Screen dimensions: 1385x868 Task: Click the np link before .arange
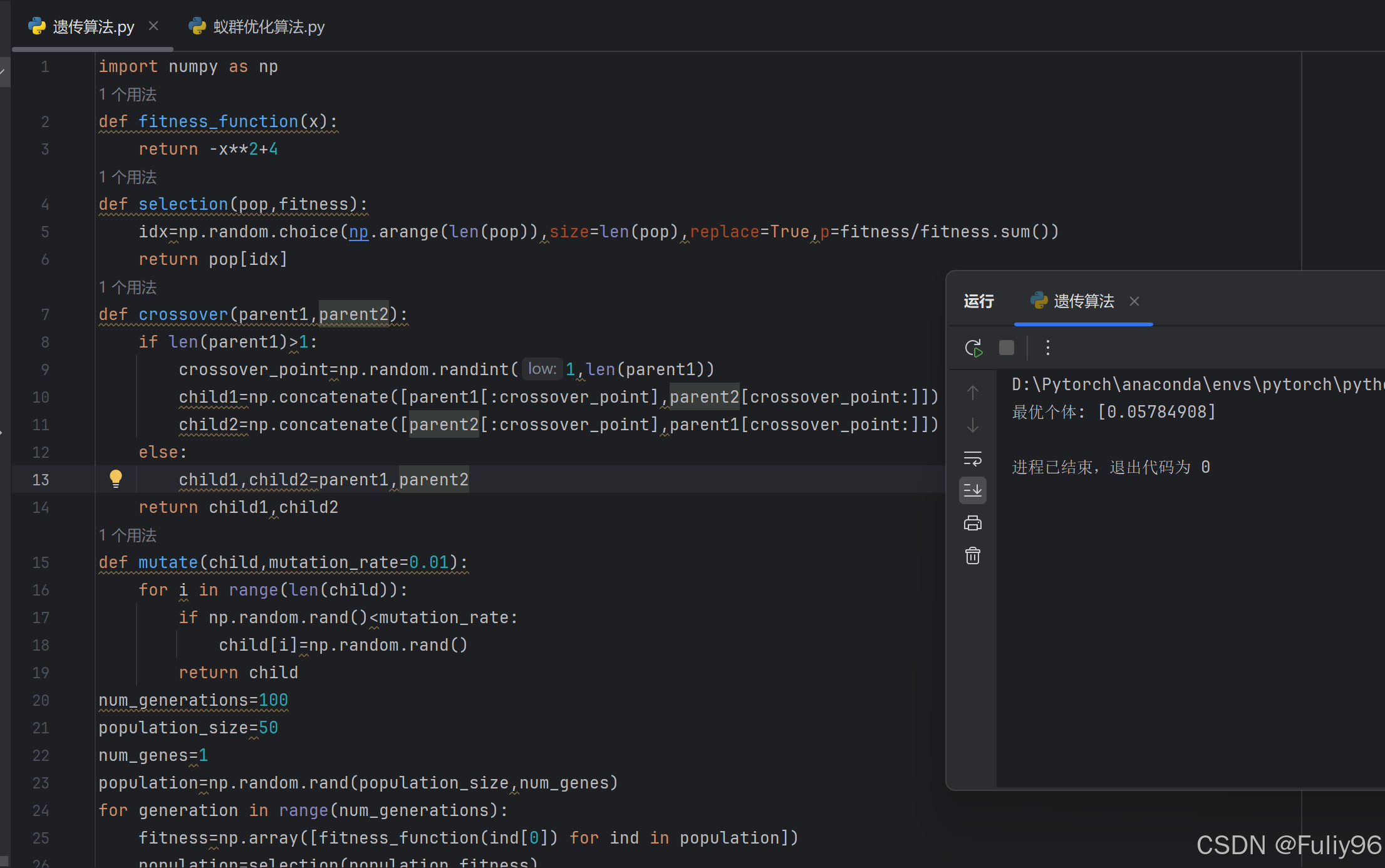tap(359, 232)
